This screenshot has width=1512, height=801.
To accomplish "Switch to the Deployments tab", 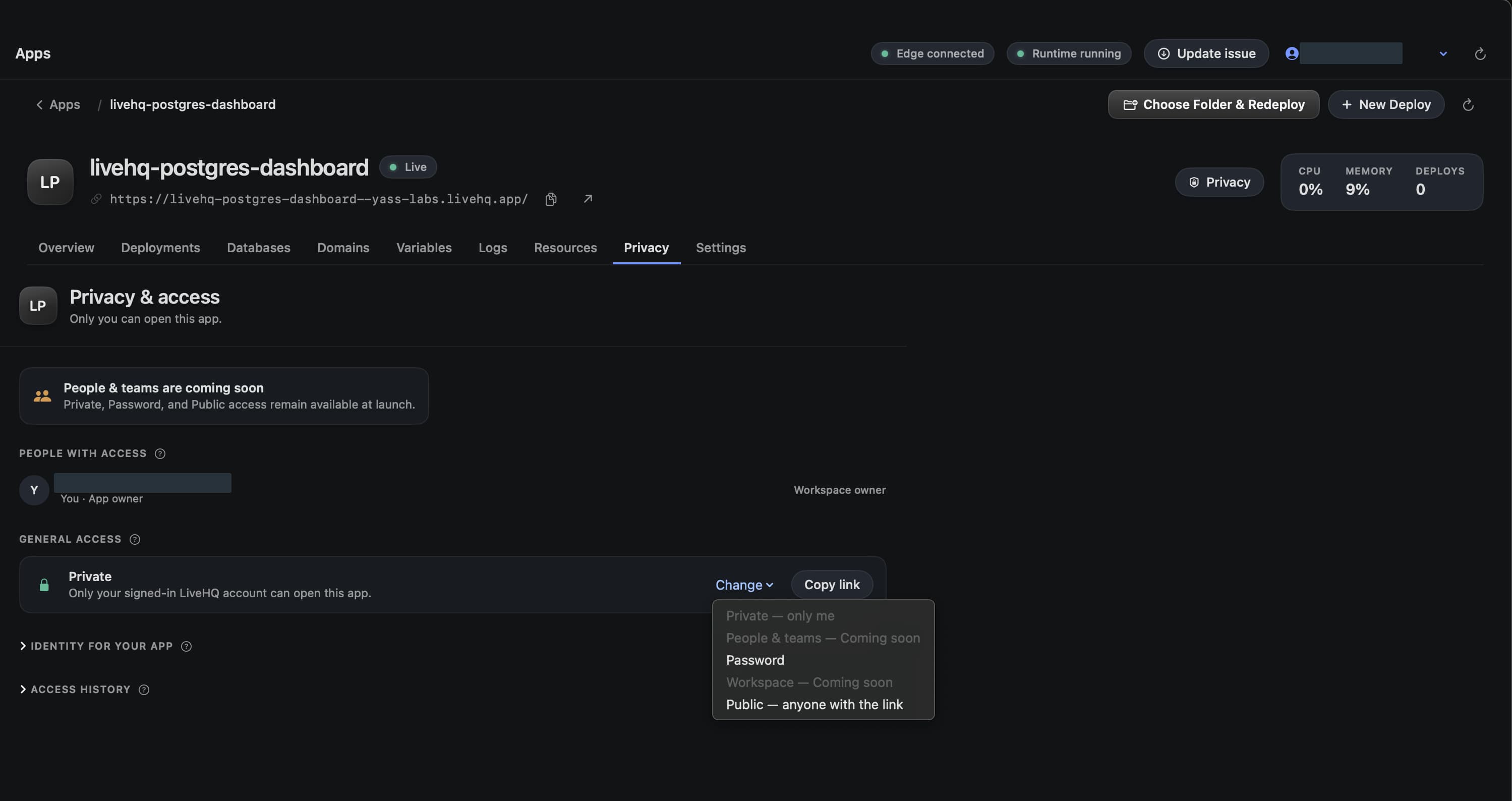I will point(160,248).
